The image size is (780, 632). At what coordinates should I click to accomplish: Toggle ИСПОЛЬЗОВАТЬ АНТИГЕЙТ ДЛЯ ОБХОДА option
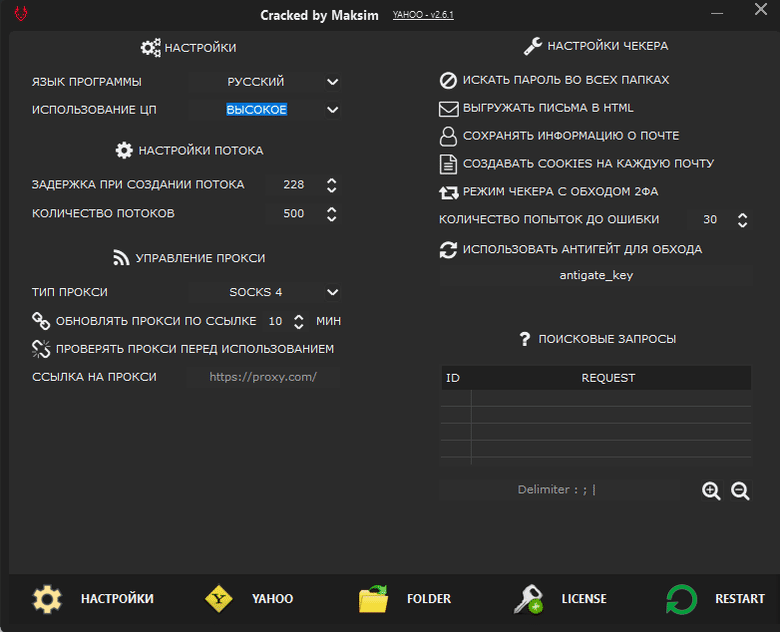pos(571,249)
